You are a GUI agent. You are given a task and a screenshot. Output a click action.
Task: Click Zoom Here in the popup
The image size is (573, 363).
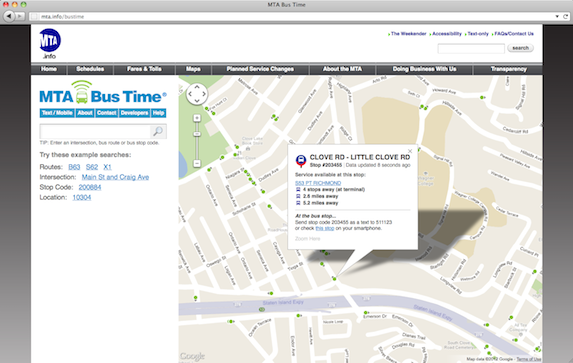pyautogui.click(x=307, y=239)
